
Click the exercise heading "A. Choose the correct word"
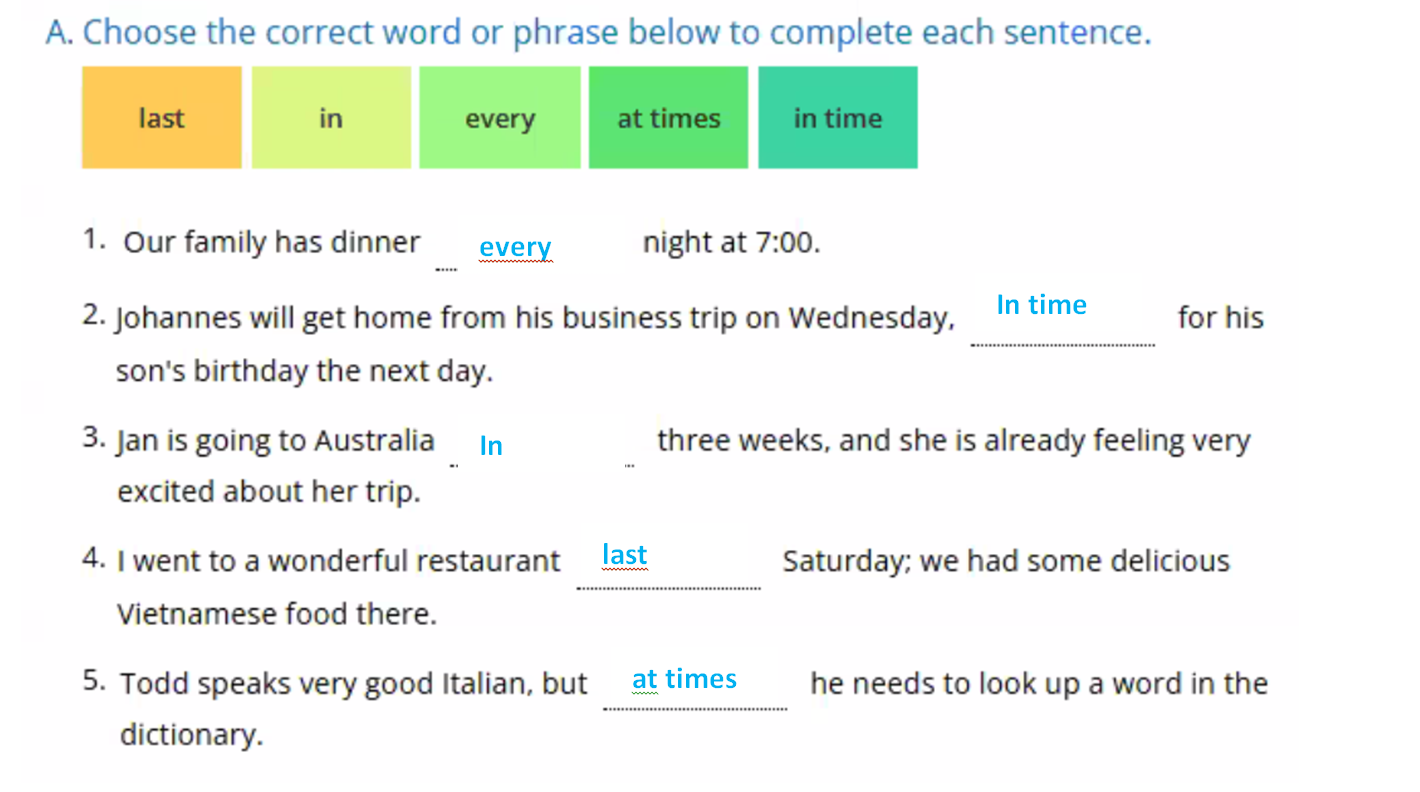[x=598, y=33]
